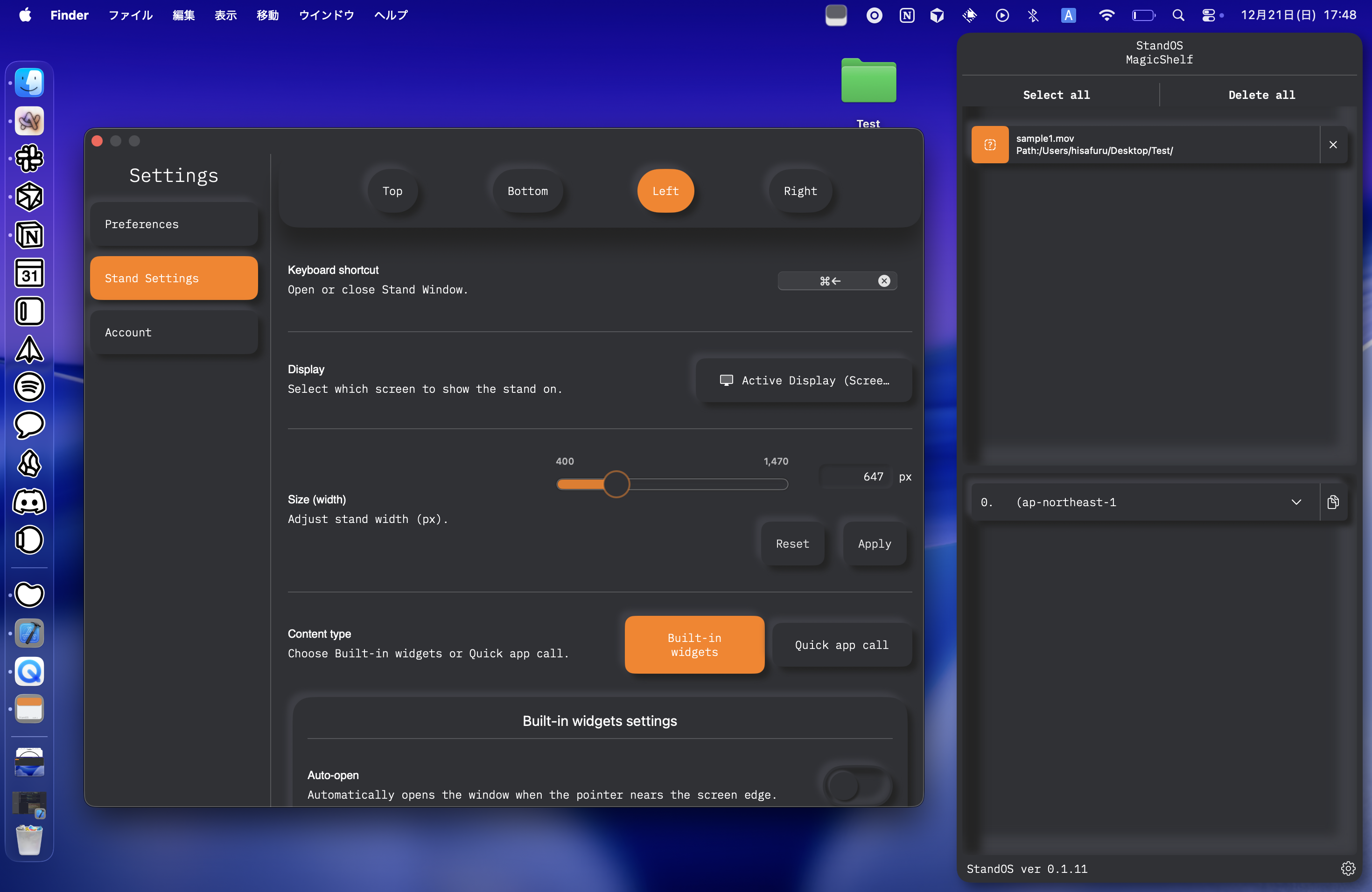Click the sample1.mov file icon

coord(990,144)
